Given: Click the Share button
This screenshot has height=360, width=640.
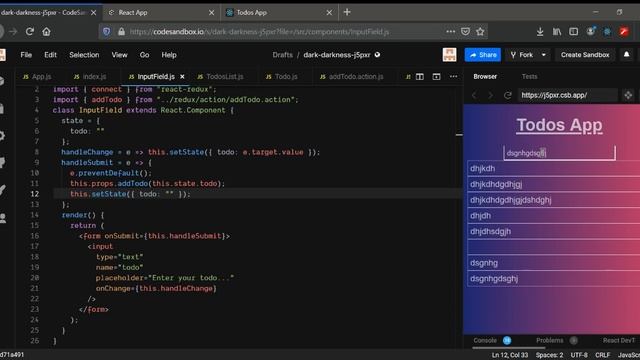Looking at the screenshot, I should click(x=482, y=55).
